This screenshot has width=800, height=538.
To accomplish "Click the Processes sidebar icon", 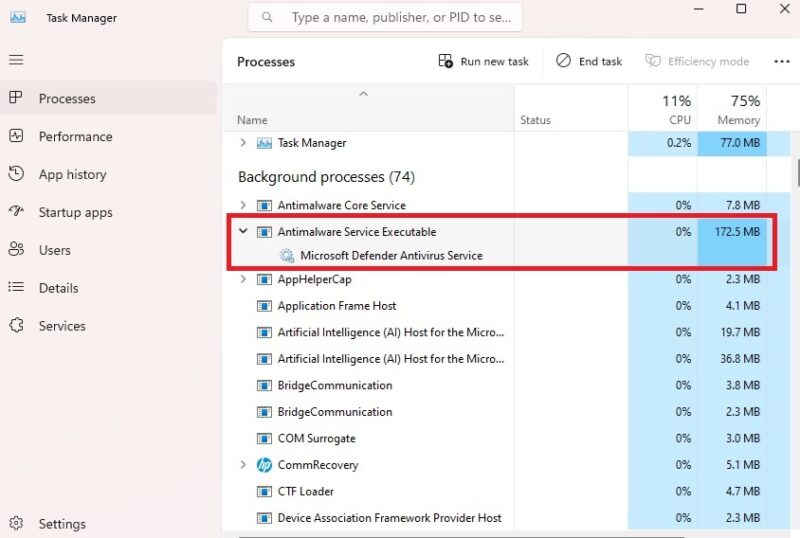I will (x=16, y=97).
